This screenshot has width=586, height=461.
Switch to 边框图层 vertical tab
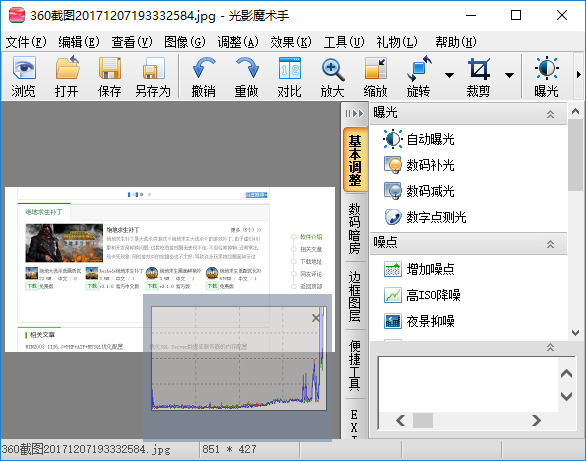[x=355, y=296]
